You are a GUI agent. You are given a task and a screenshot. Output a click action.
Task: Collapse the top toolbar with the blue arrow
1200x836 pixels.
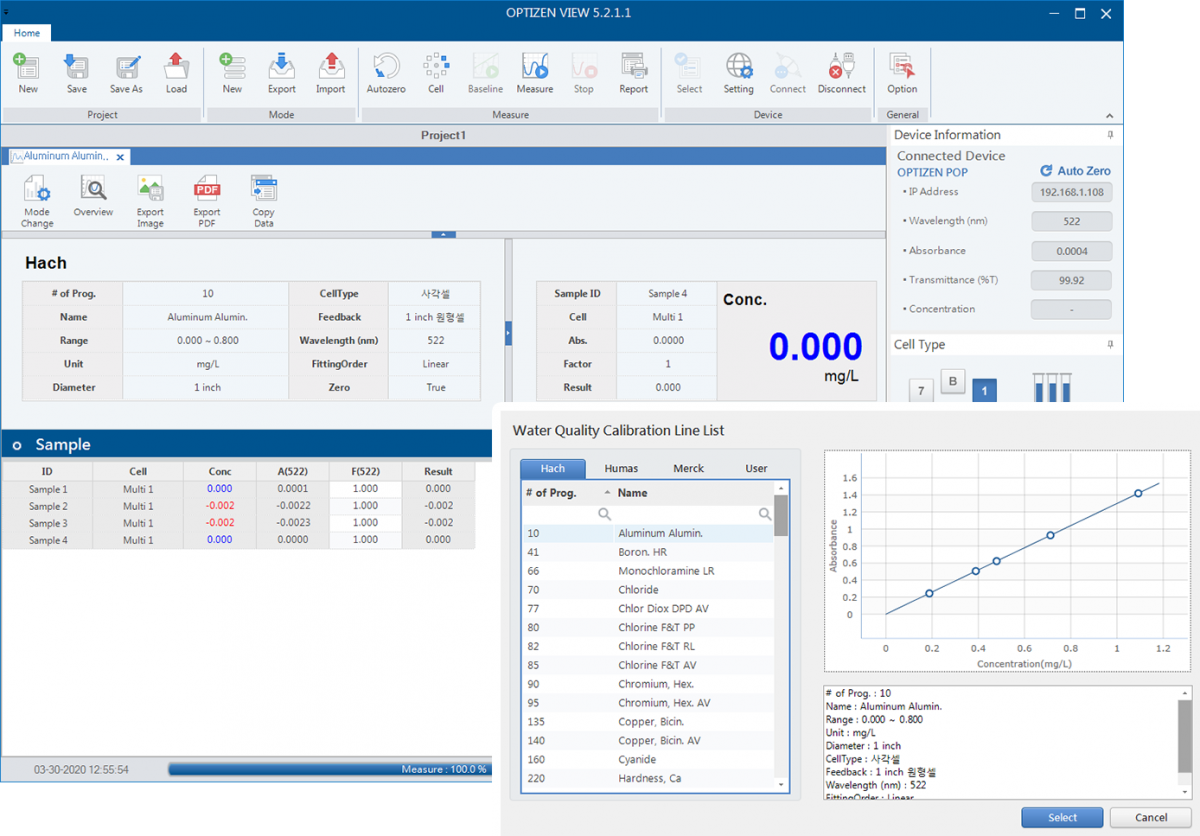(443, 235)
